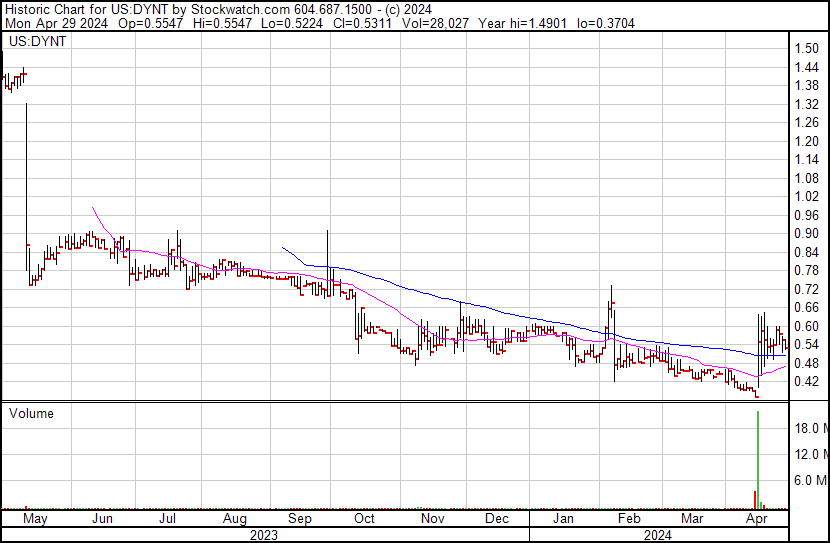Image resolution: width=830 pixels, height=543 pixels.
Task: Click the 1.50 price axis label
Action: (x=806, y=48)
